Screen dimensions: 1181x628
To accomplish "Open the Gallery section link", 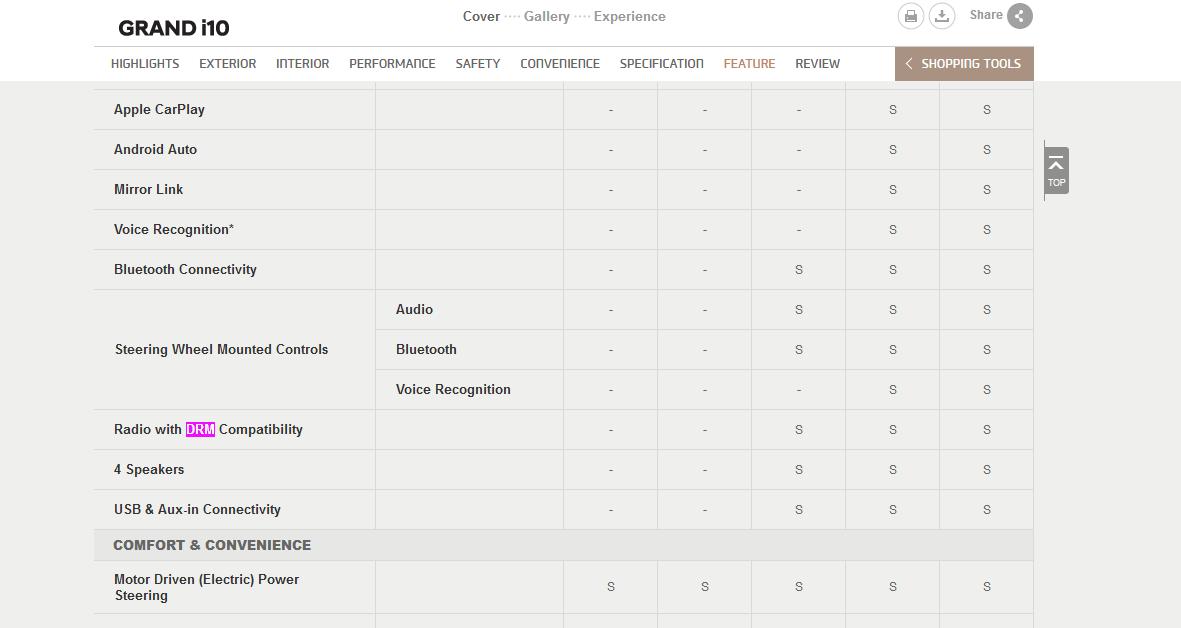I will [547, 17].
